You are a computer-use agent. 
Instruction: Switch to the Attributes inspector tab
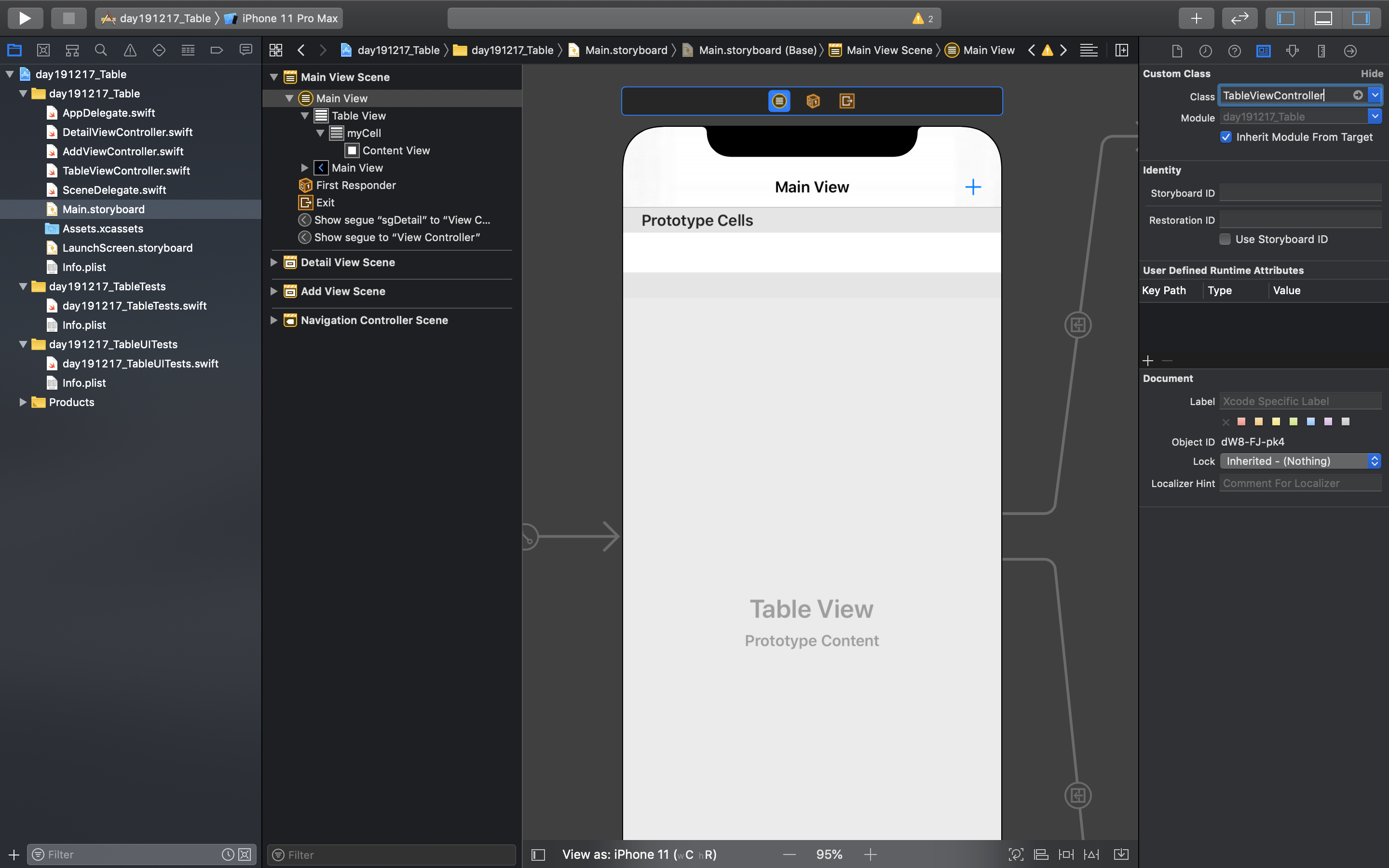tap(1292, 51)
